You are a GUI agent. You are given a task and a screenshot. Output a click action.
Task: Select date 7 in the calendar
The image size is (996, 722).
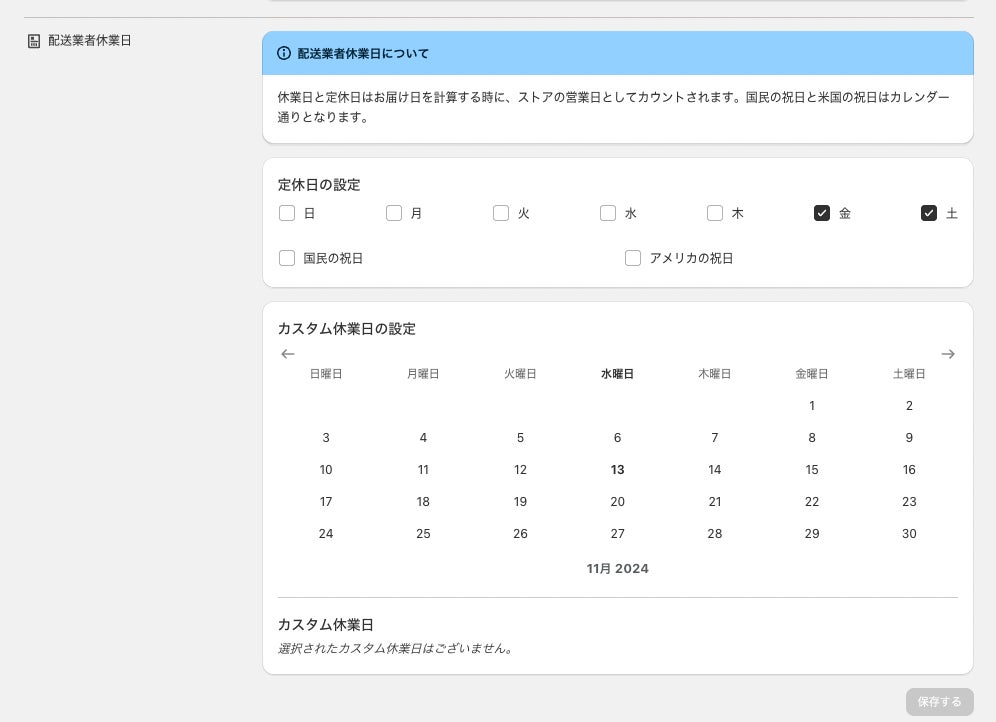(x=715, y=438)
